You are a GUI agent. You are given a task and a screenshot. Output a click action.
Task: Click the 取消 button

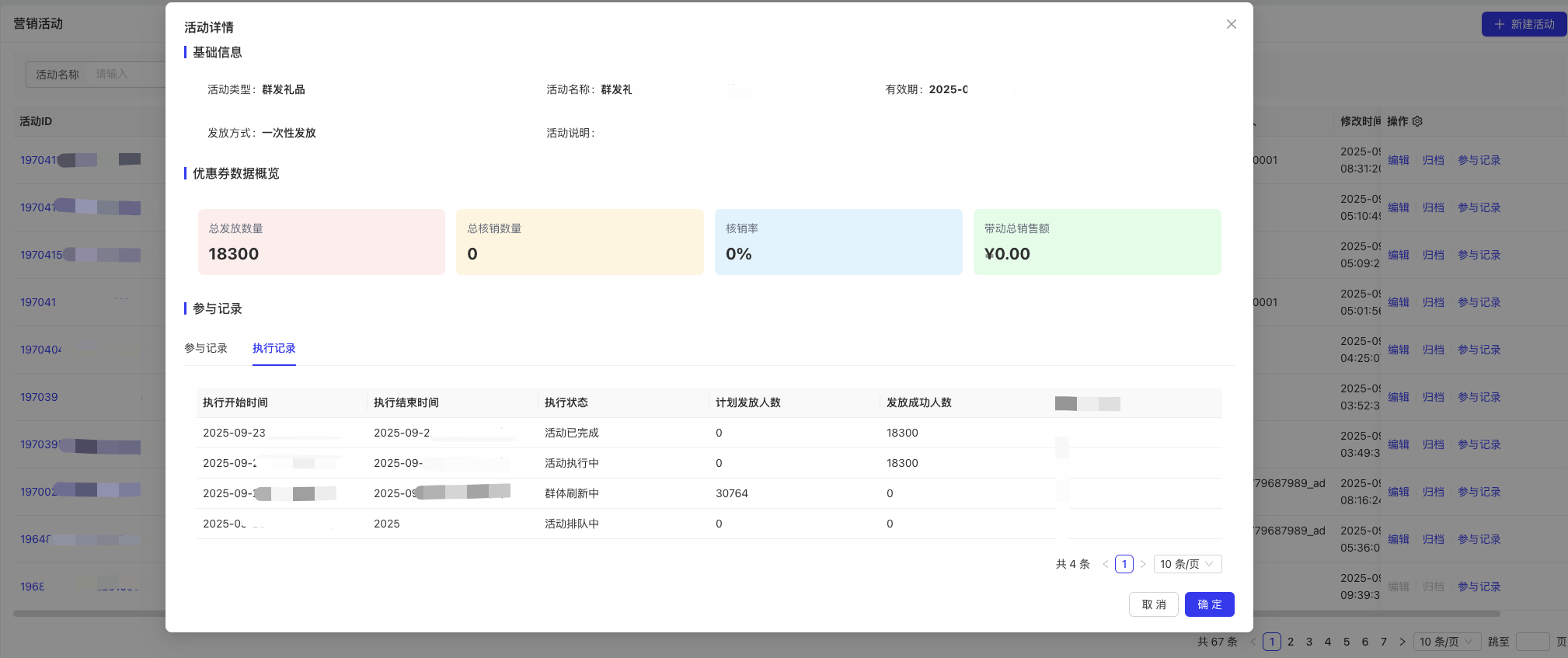tap(1153, 604)
